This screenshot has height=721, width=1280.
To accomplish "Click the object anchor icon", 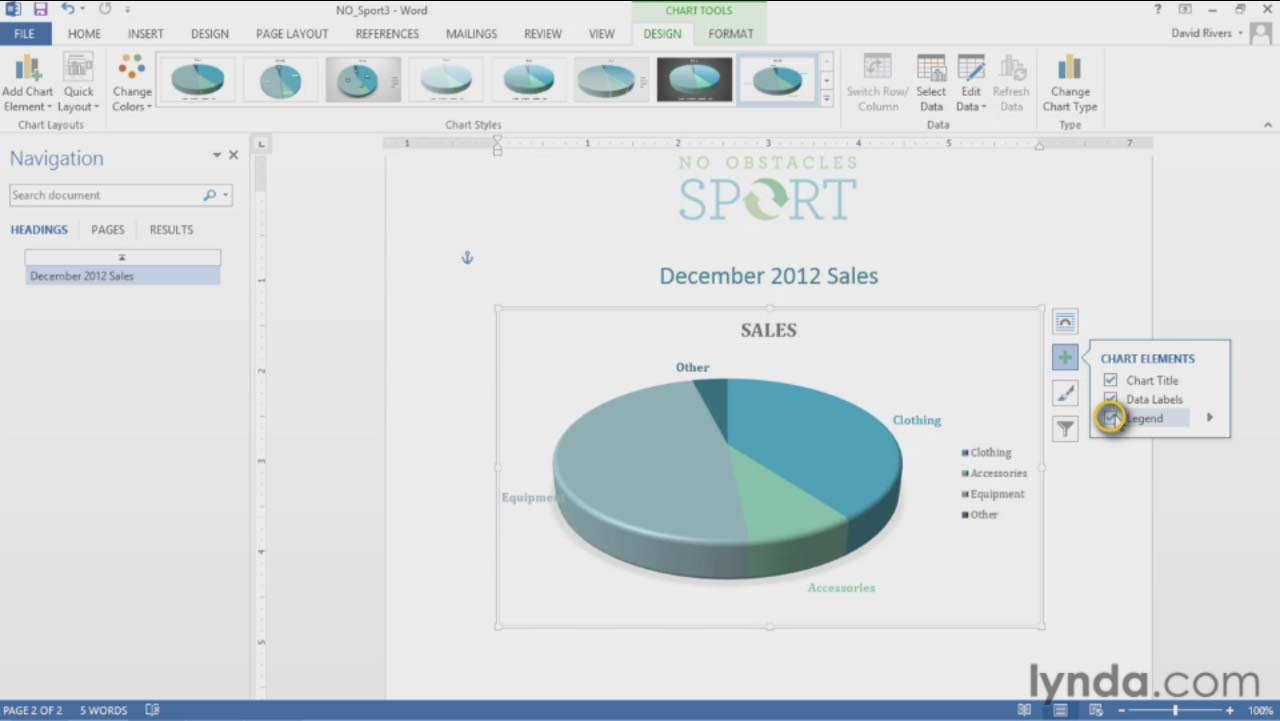I will coord(466,258).
